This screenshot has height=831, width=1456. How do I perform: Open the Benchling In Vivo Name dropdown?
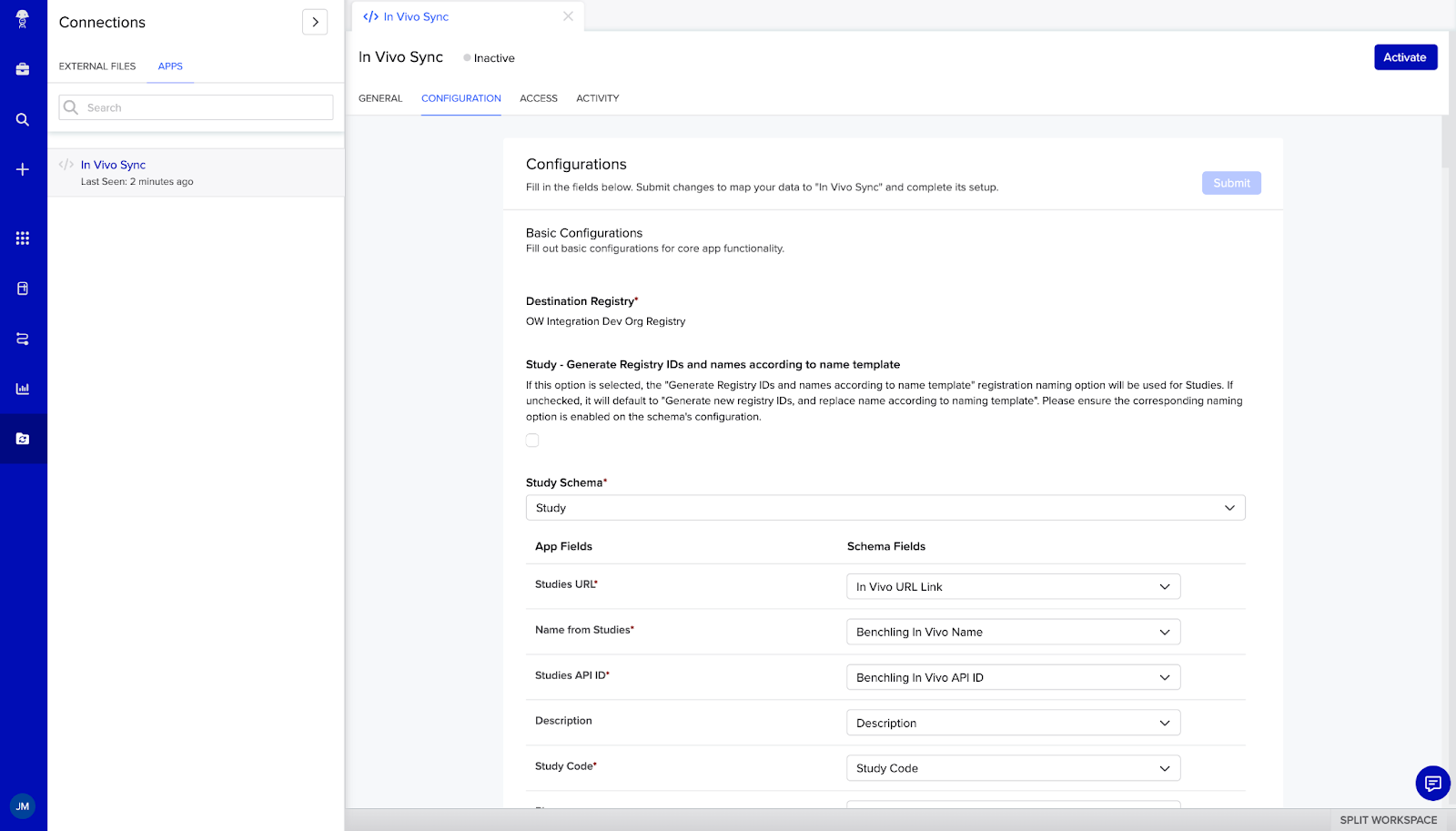(x=1013, y=633)
